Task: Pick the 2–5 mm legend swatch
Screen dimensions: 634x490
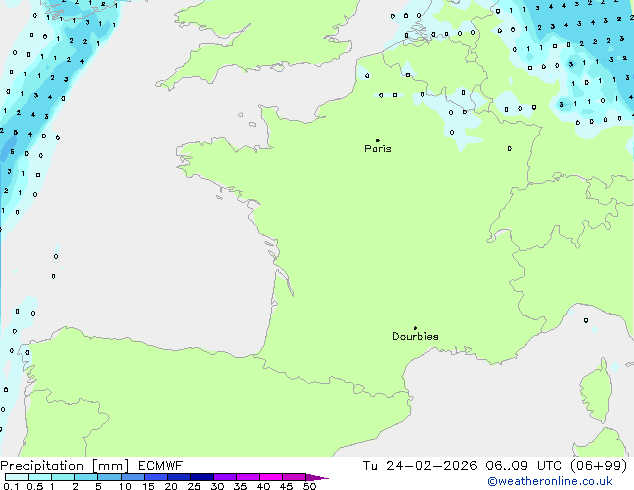Action: coord(86,477)
